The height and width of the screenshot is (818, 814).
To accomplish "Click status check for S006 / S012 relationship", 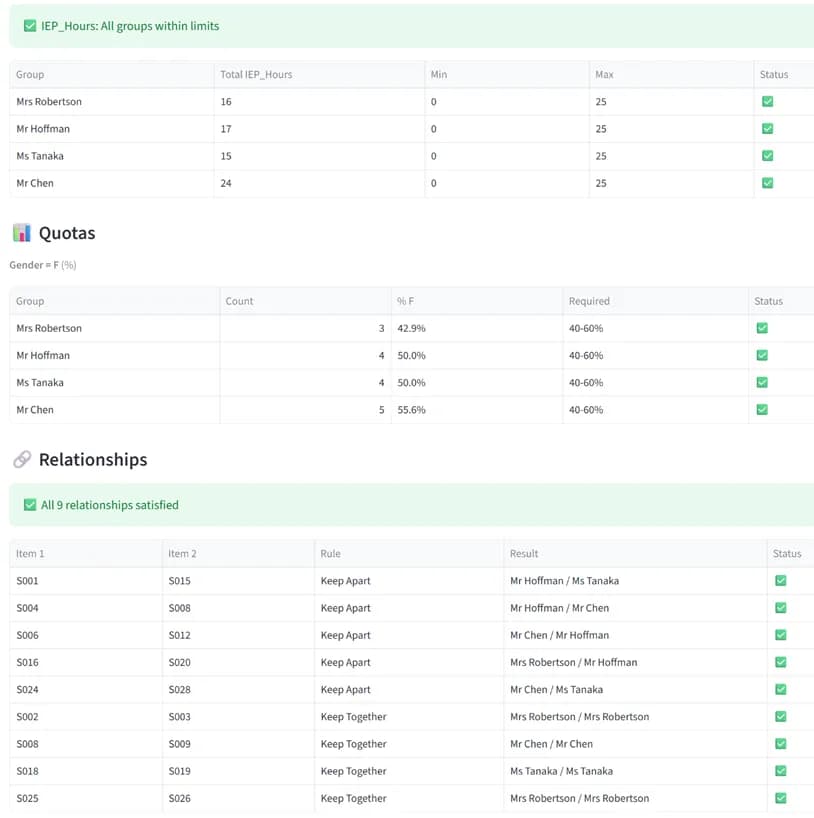I will click(781, 635).
